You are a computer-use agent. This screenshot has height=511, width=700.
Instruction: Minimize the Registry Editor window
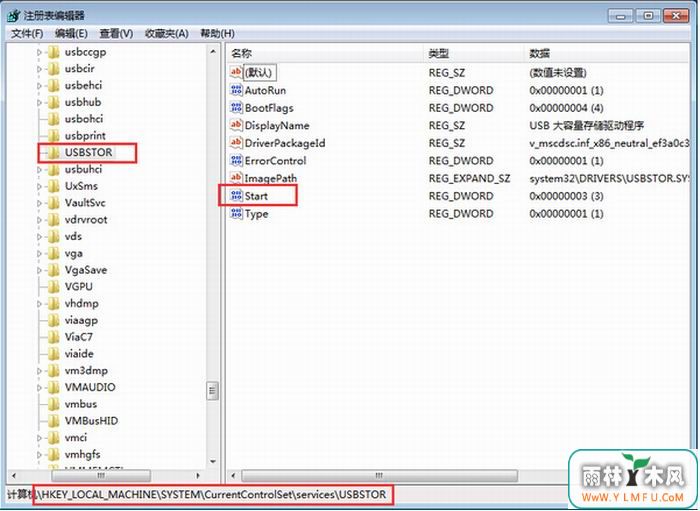point(621,16)
